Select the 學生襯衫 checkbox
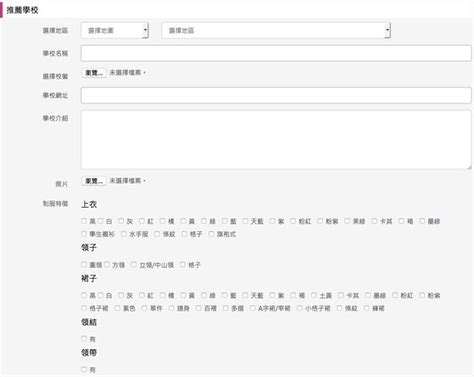 [84, 234]
